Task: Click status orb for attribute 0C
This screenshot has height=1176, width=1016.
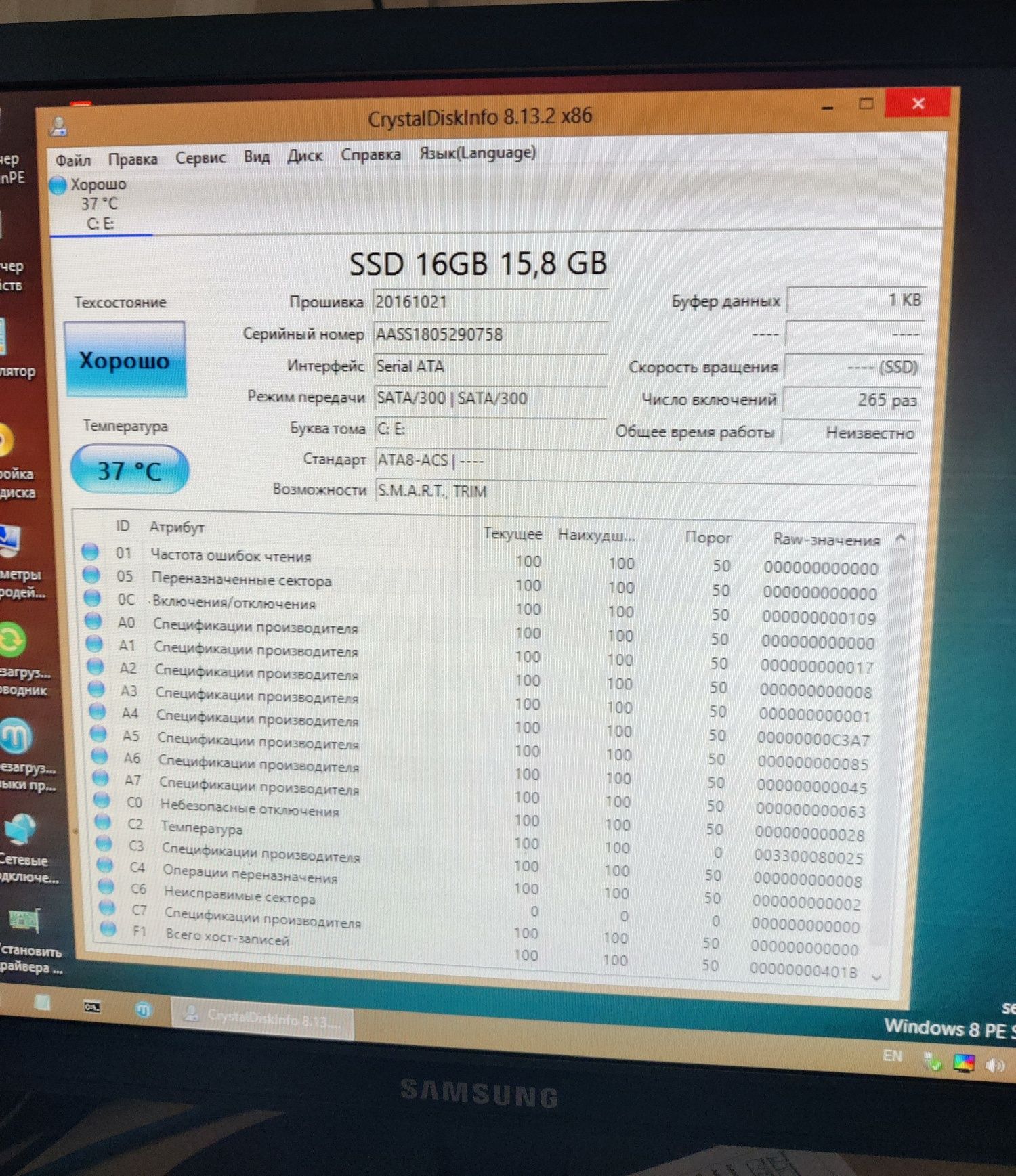Action: coord(92,598)
